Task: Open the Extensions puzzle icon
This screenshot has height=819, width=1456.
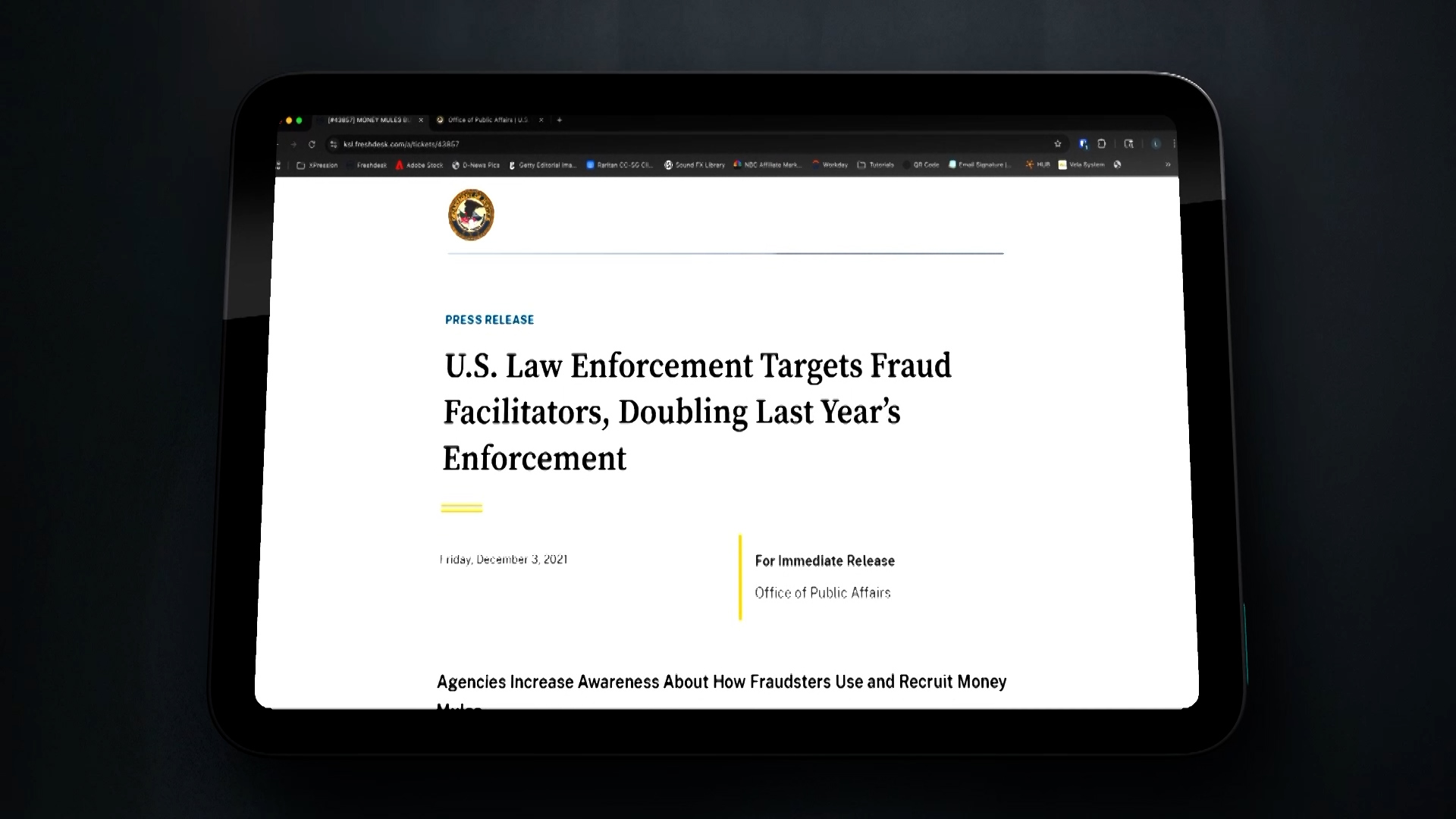Action: coord(1102,143)
